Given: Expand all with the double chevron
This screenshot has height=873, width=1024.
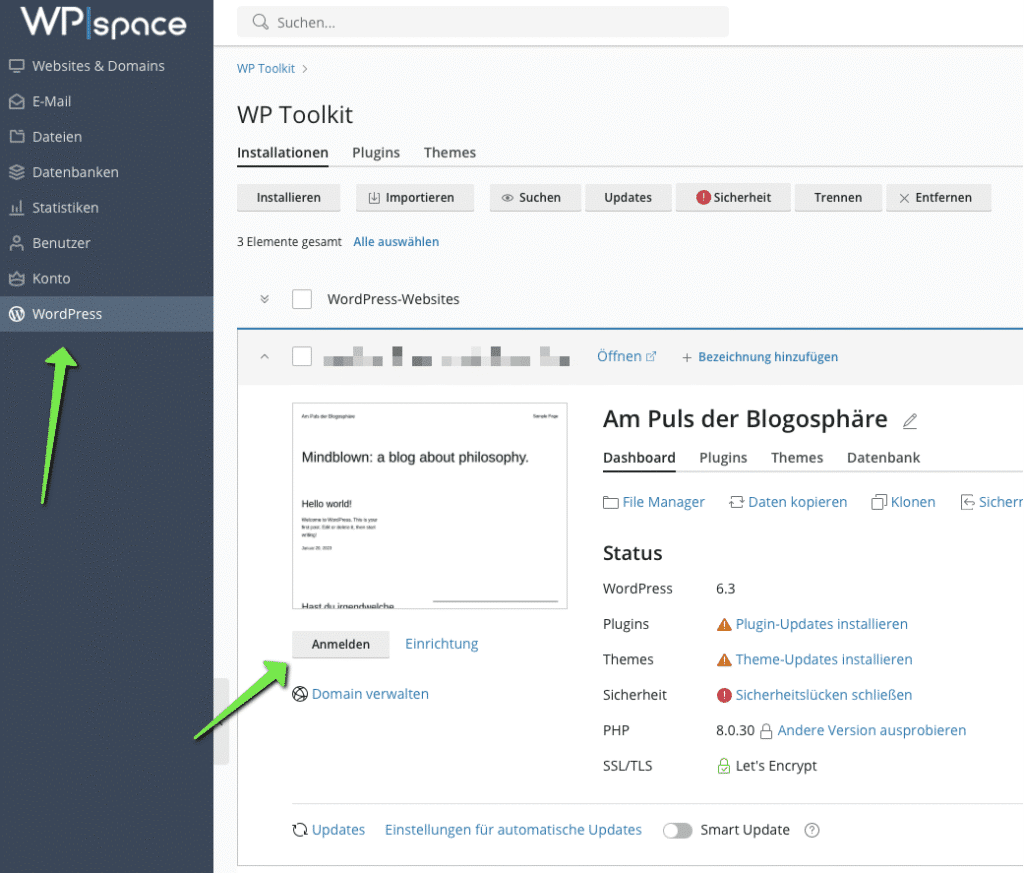Looking at the screenshot, I should tap(264, 299).
